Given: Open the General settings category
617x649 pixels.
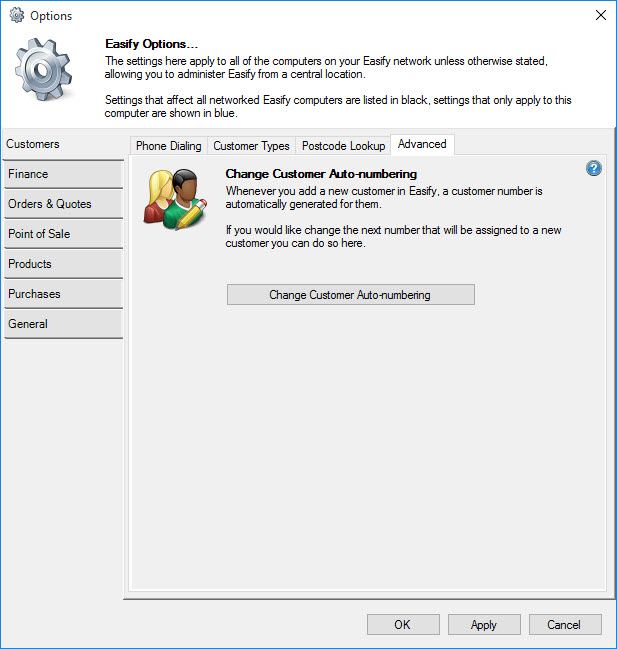Looking at the screenshot, I should point(62,324).
